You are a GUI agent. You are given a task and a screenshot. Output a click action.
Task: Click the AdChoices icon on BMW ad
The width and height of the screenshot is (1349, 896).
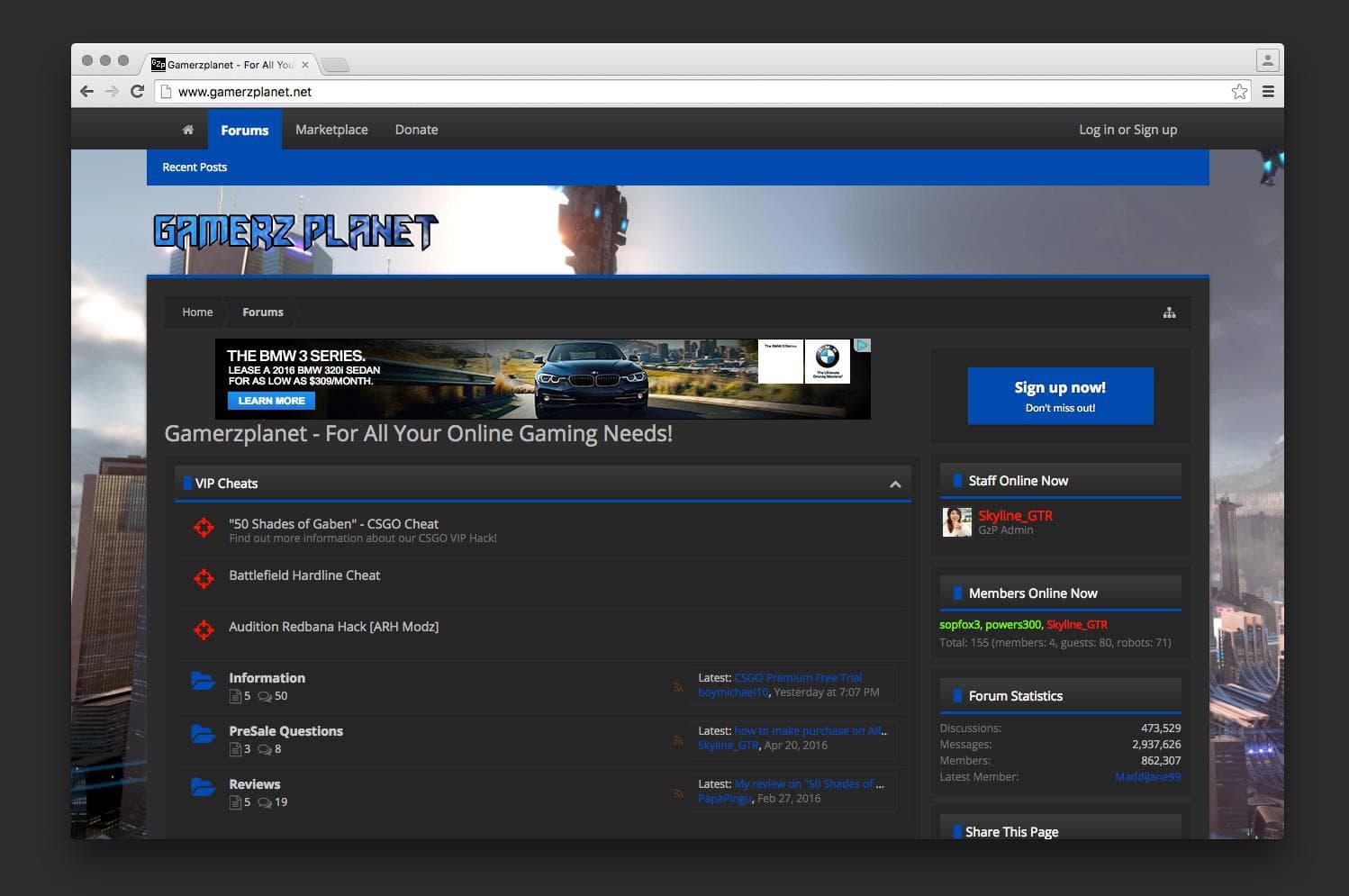[862, 346]
